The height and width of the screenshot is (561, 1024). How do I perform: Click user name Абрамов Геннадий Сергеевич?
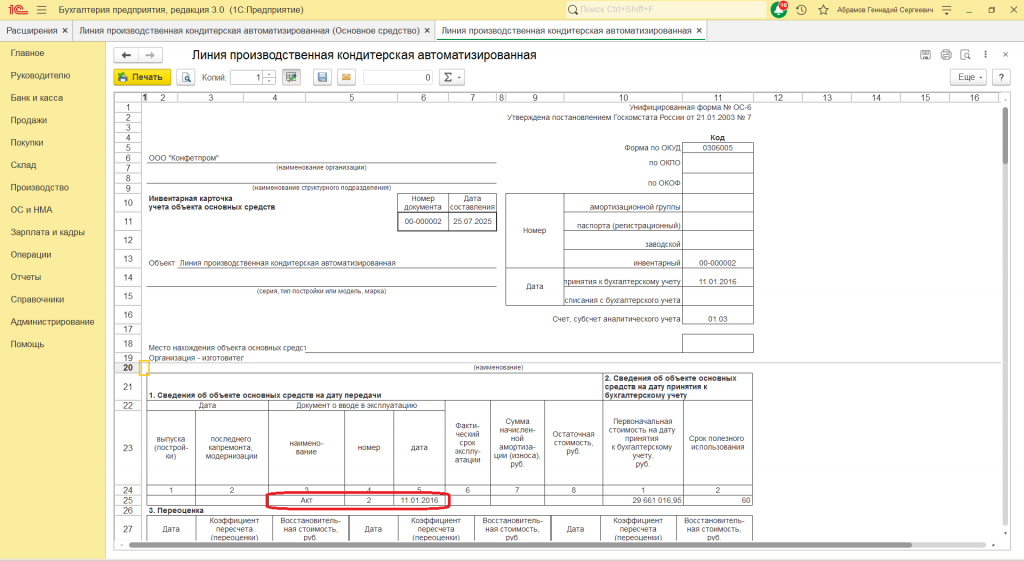[885, 10]
